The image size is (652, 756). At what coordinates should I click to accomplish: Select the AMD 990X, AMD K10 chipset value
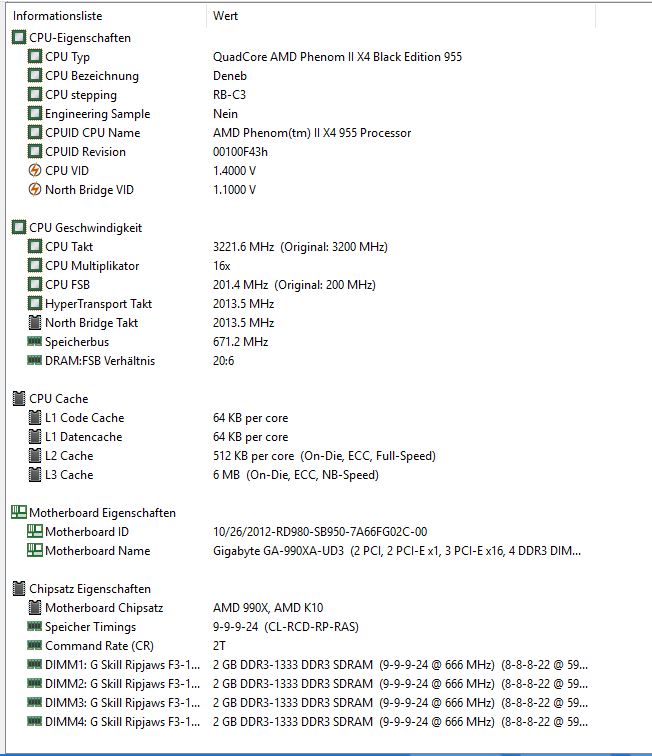(268, 608)
